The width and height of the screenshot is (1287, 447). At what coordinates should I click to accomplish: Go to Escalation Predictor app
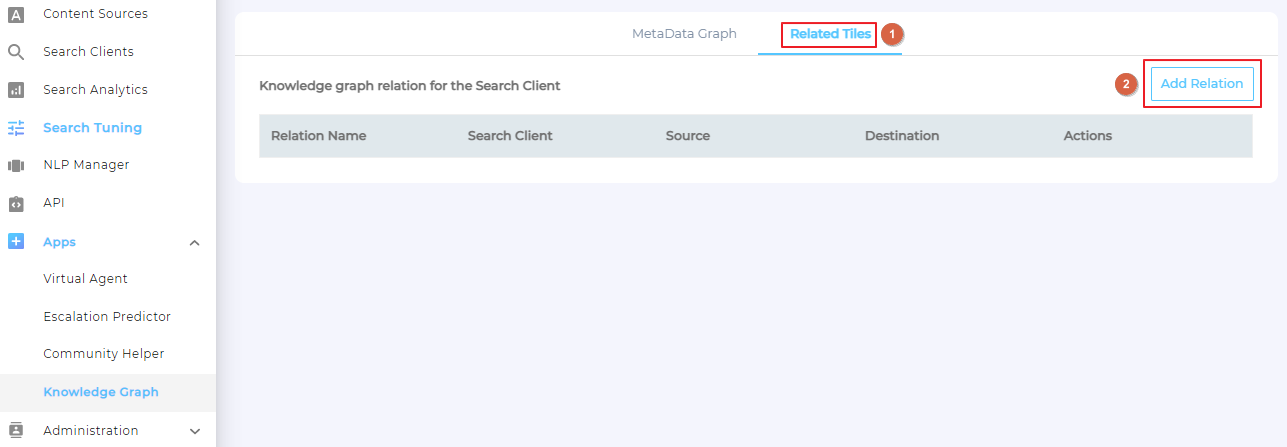(x=107, y=317)
